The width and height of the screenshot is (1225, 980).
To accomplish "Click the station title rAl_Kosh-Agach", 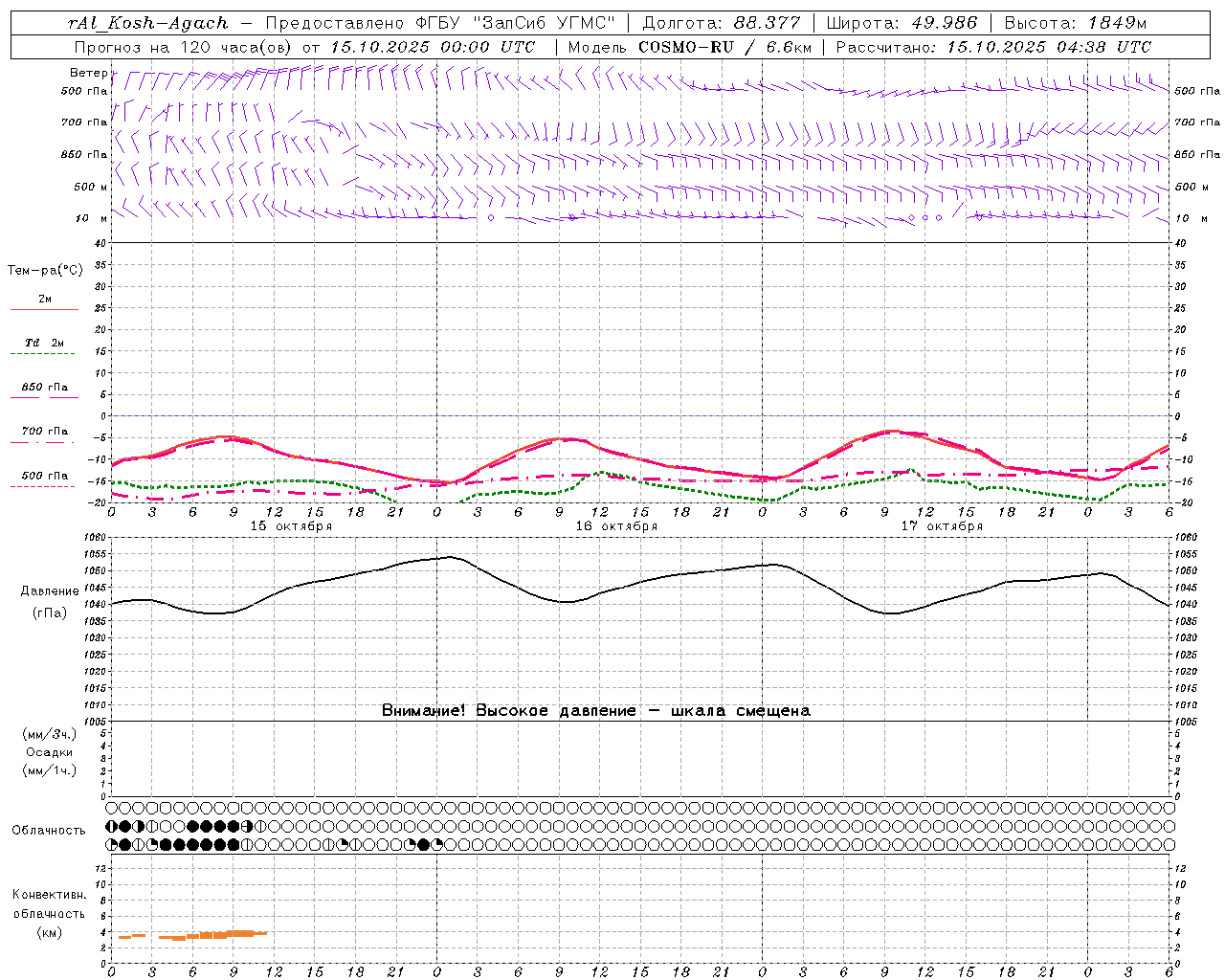I will 148,23.
